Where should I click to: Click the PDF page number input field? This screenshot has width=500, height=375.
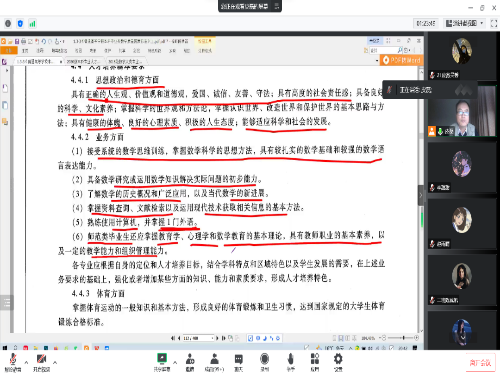(x=197, y=338)
